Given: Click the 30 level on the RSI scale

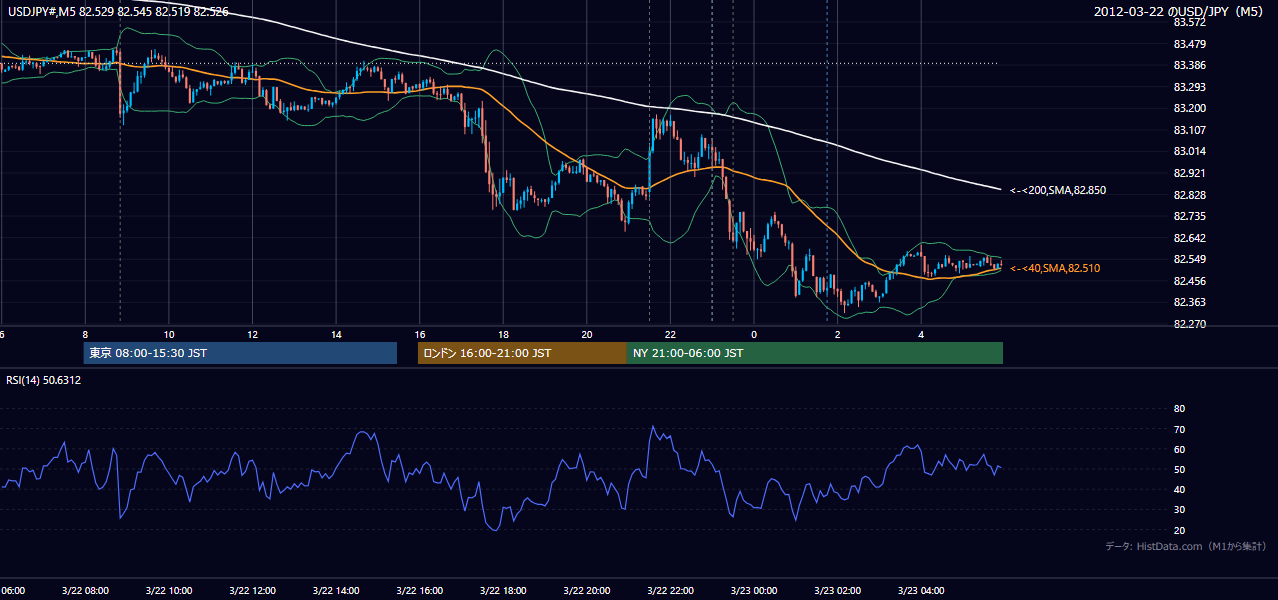Looking at the screenshot, I should pos(1179,509).
